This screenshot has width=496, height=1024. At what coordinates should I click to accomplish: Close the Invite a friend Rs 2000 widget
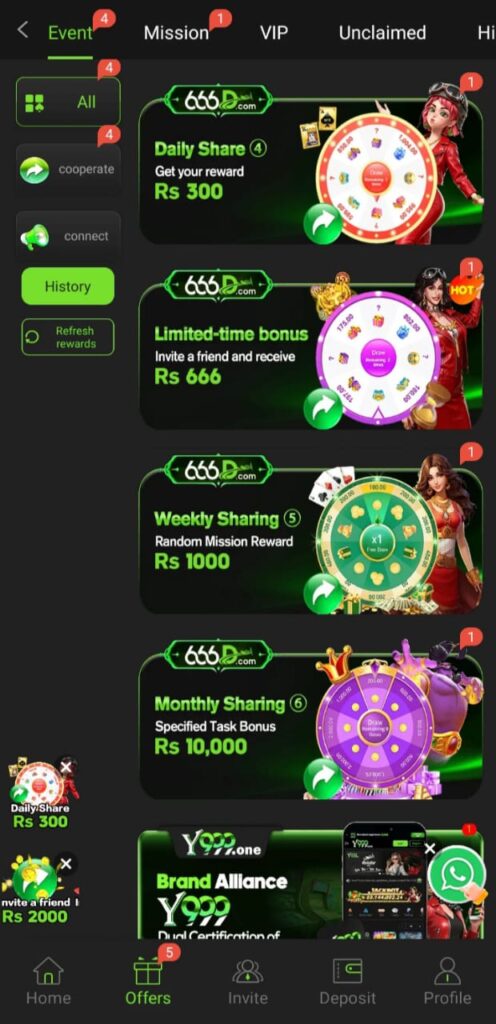66,864
